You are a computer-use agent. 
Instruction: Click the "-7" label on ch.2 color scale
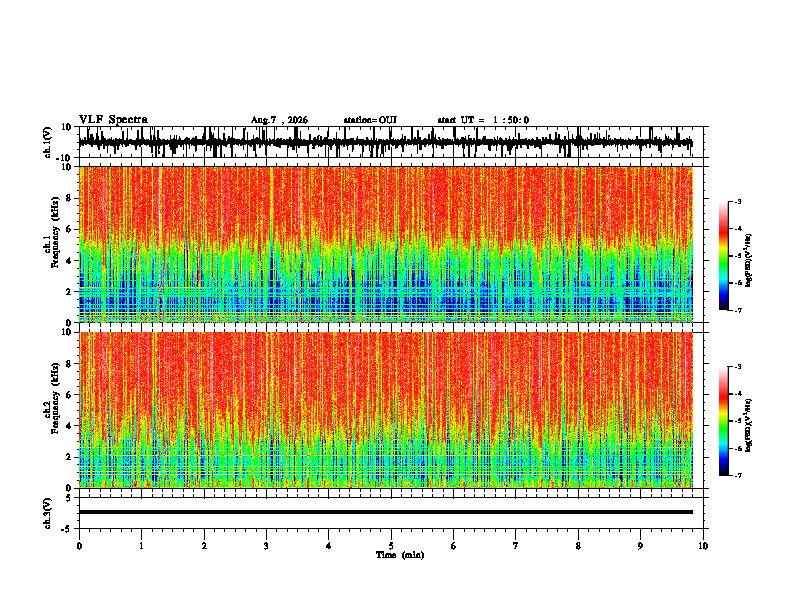(x=737, y=475)
